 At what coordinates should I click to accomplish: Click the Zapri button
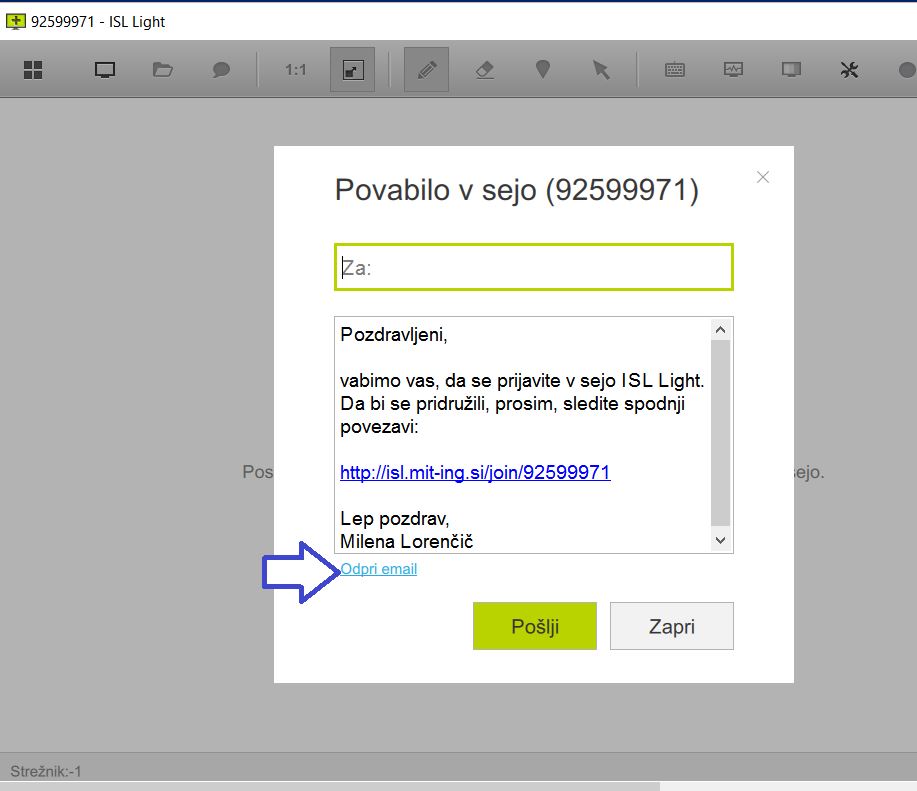pyautogui.click(x=671, y=626)
